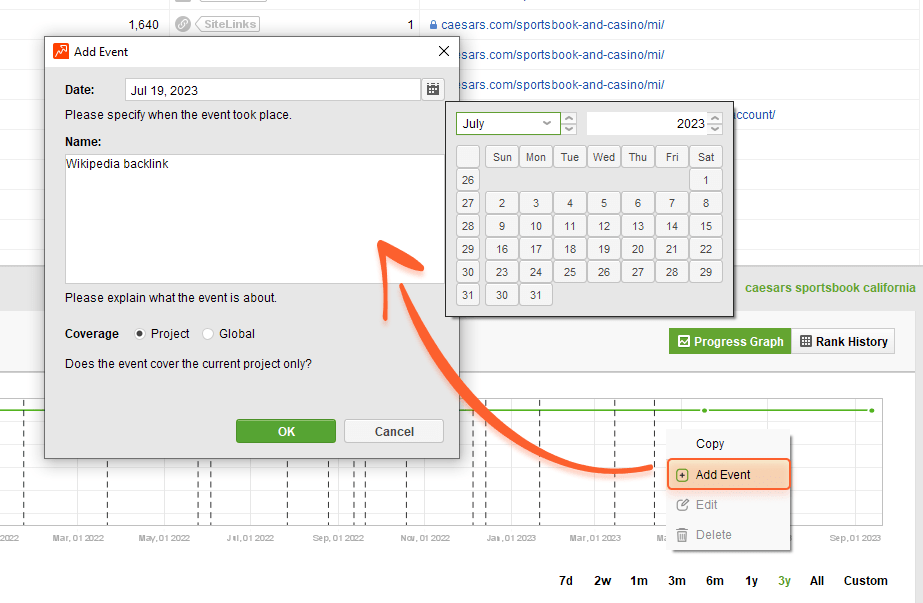Image resolution: width=923 pixels, height=603 pixels.
Task: Click the Add Event plus icon in the context menu
Action: pos(682,475)
